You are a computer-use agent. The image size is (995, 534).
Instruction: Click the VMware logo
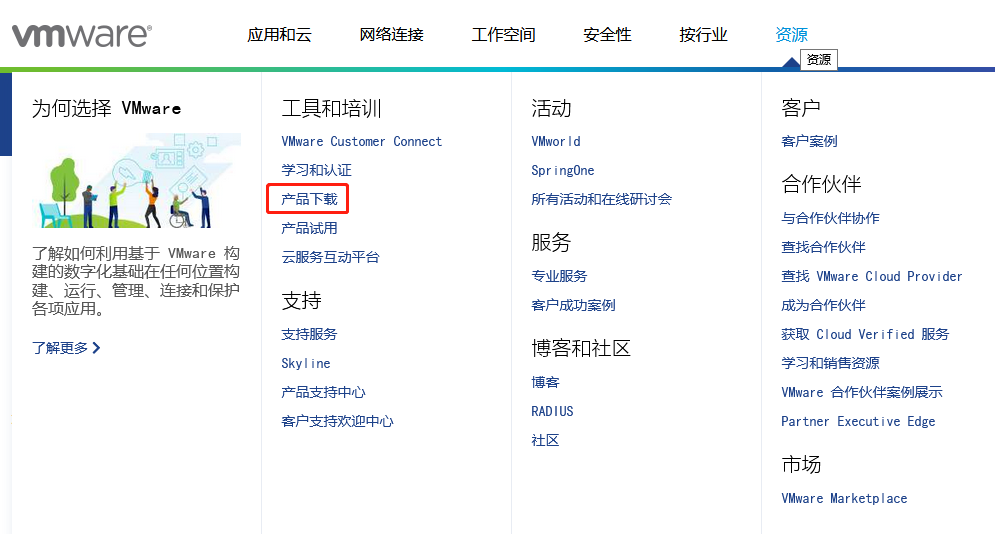(x=81, y=35)
